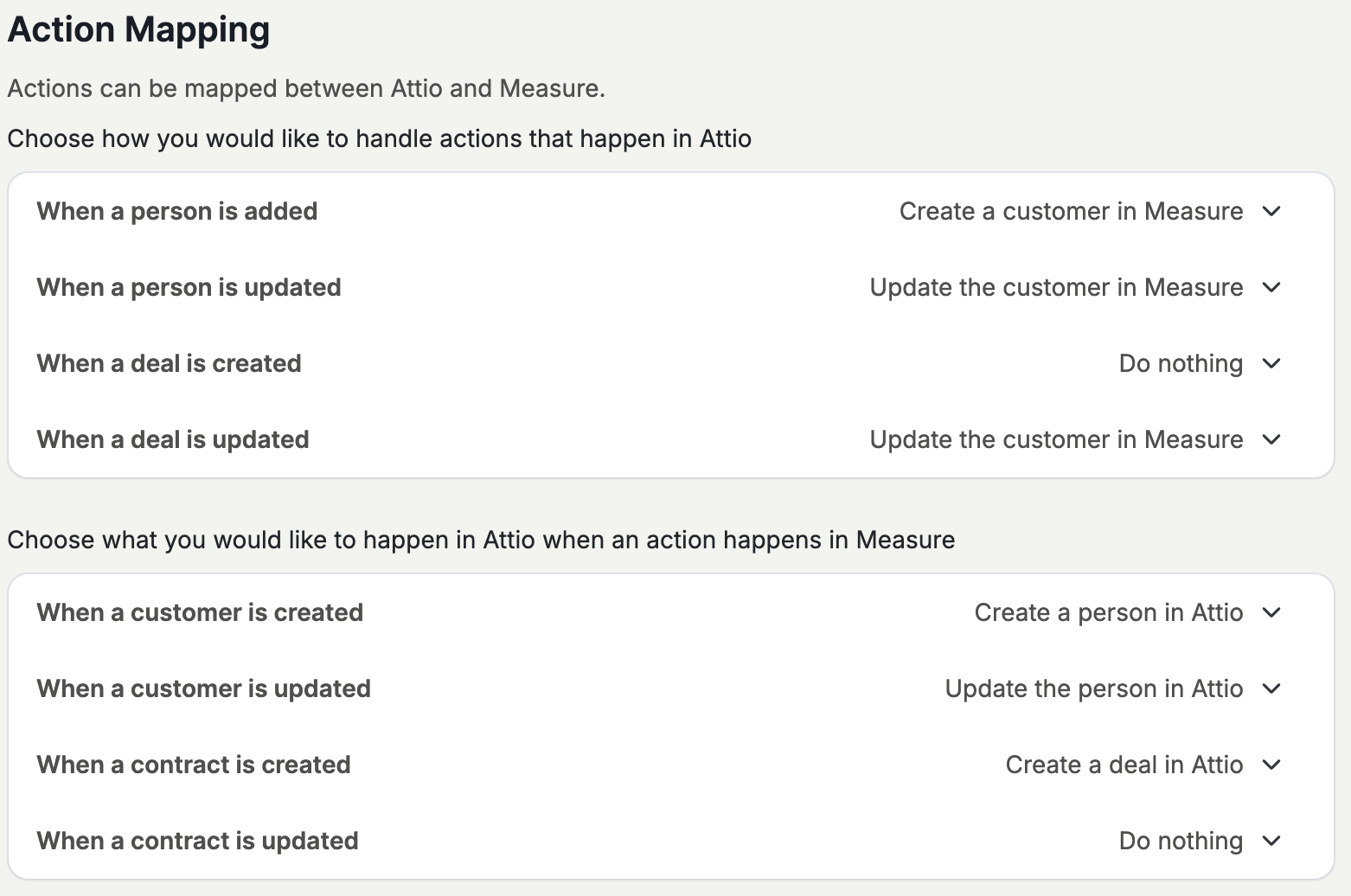
Task: Click chevron in "When a deal is updated" row
Action: click(x=1271, y=440)
